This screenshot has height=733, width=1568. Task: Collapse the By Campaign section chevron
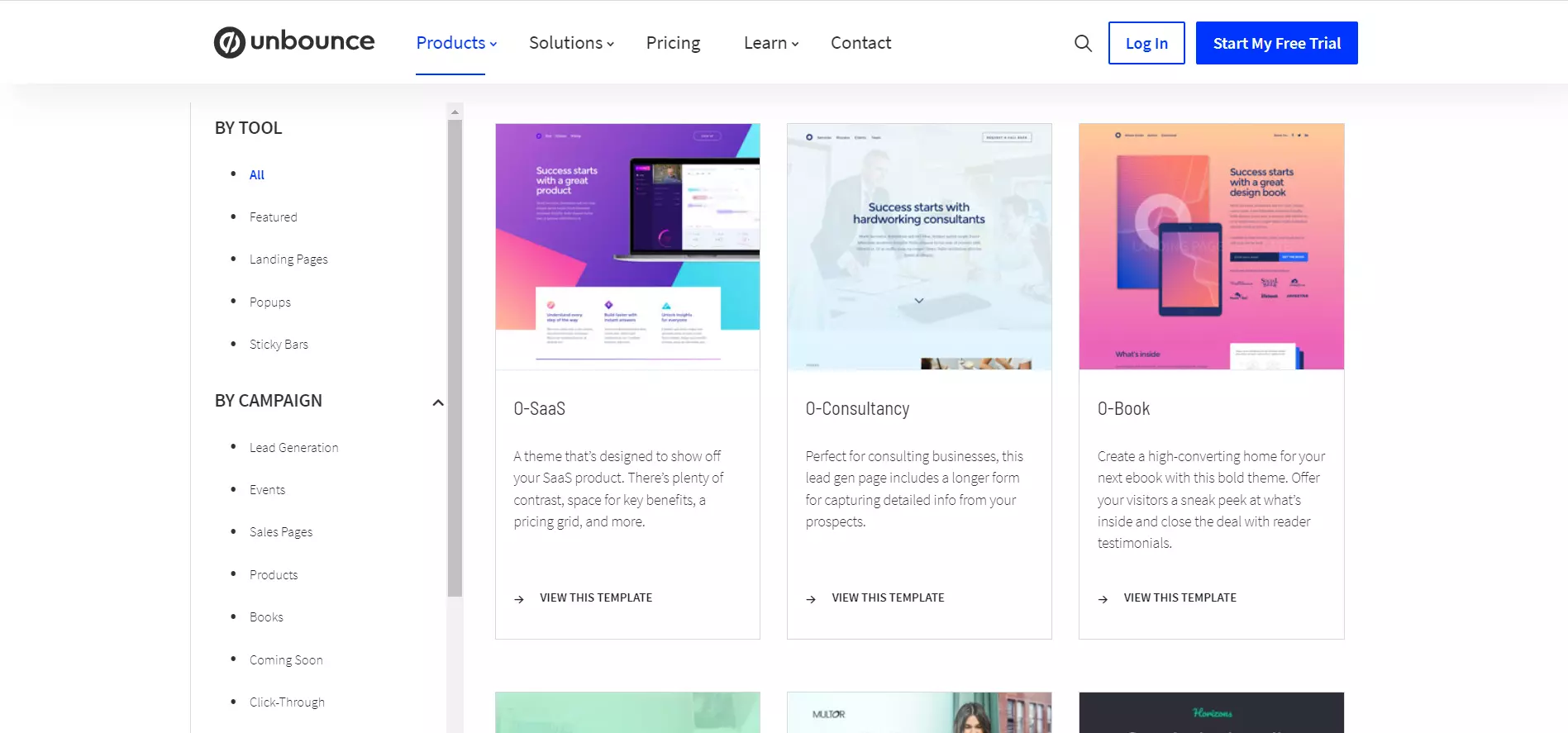[438, 402]
